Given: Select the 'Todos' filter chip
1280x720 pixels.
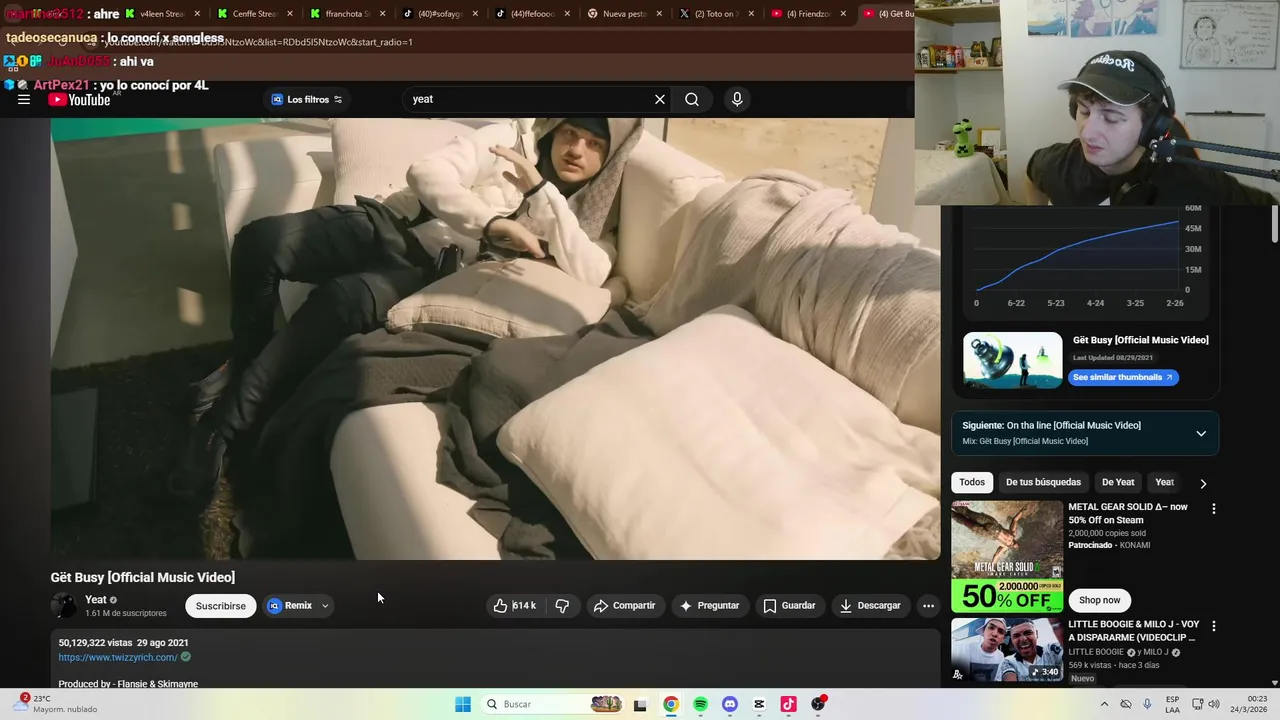Looking at the screenshot, I should (x=972, y=482).
